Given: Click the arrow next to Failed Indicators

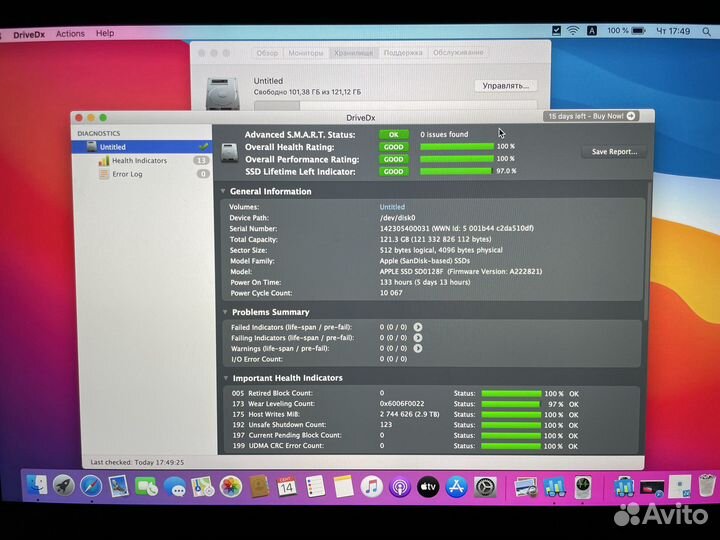Looking at the screenshot, I should coord(417,327).
